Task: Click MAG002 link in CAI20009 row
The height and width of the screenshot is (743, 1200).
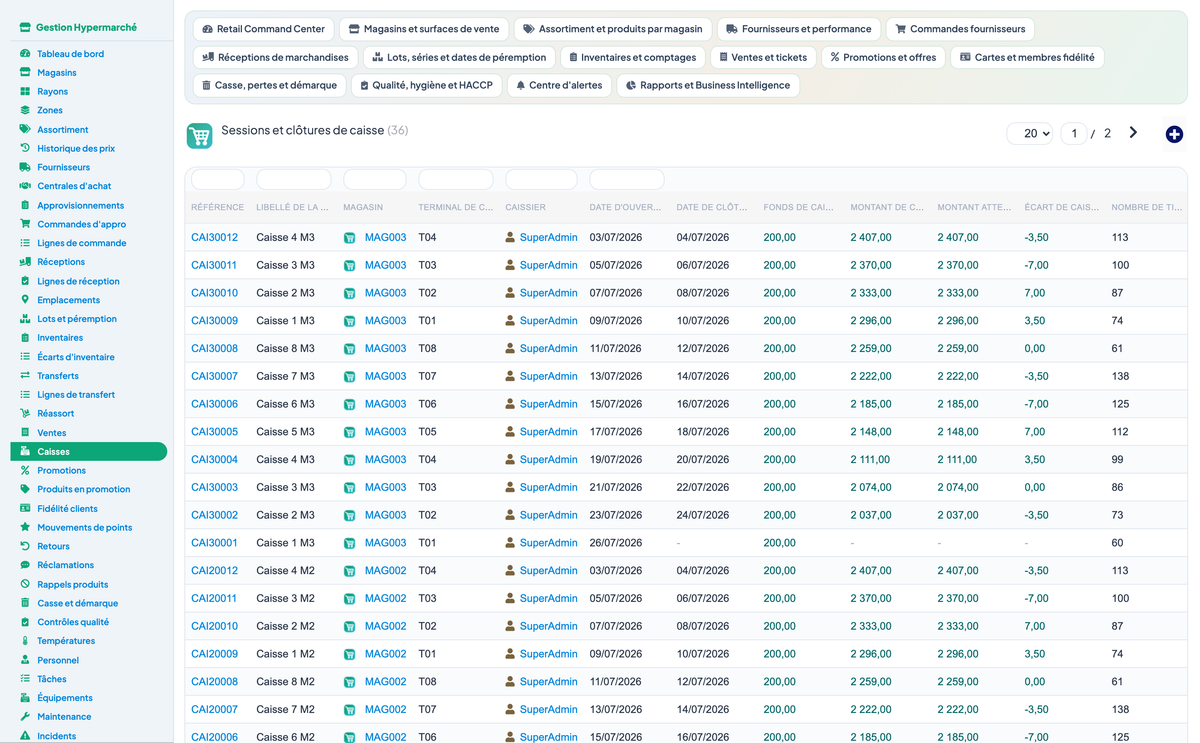Action: click(x=385, y=654)
